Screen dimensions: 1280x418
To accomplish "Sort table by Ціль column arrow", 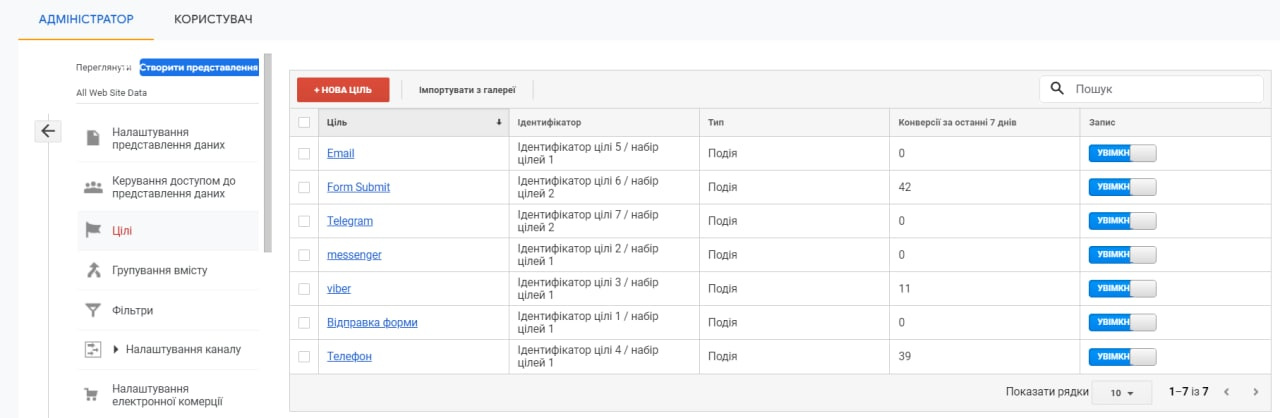I will 499,123.
